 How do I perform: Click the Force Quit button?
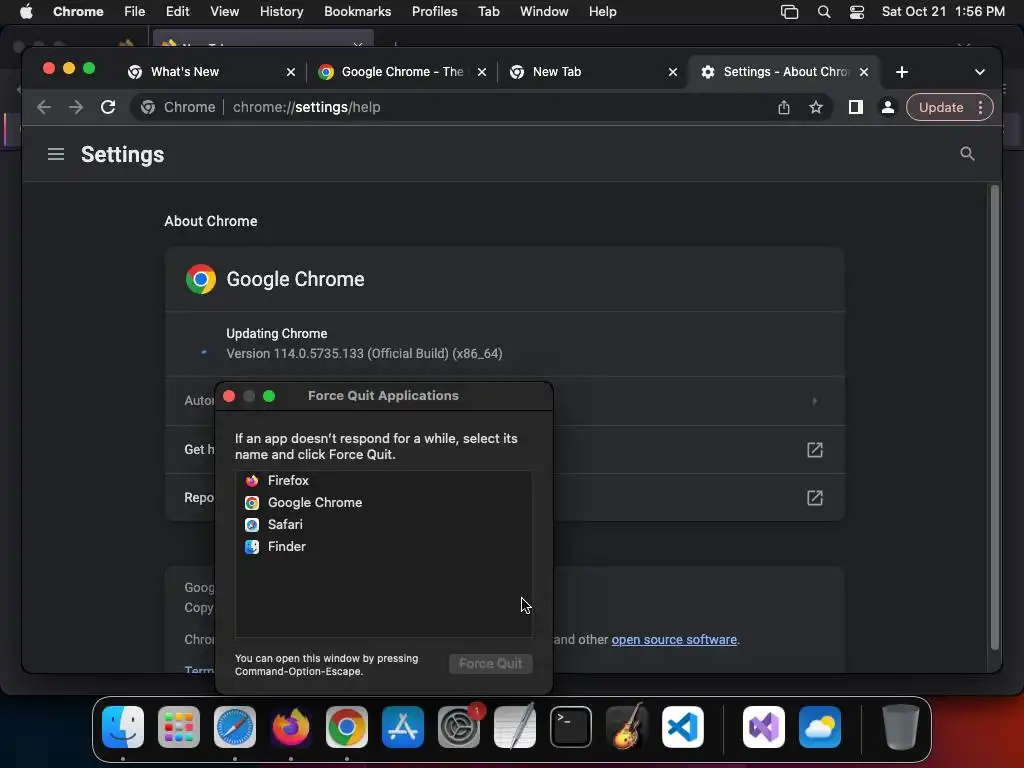pyautogui.click(x=490, y=664)
